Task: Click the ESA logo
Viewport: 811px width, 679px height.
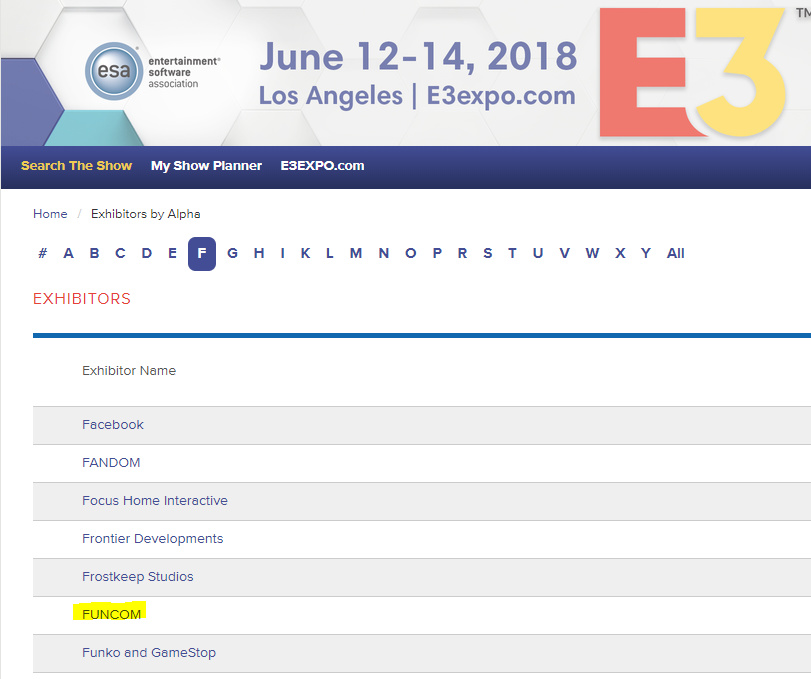Action: (153, 71)
